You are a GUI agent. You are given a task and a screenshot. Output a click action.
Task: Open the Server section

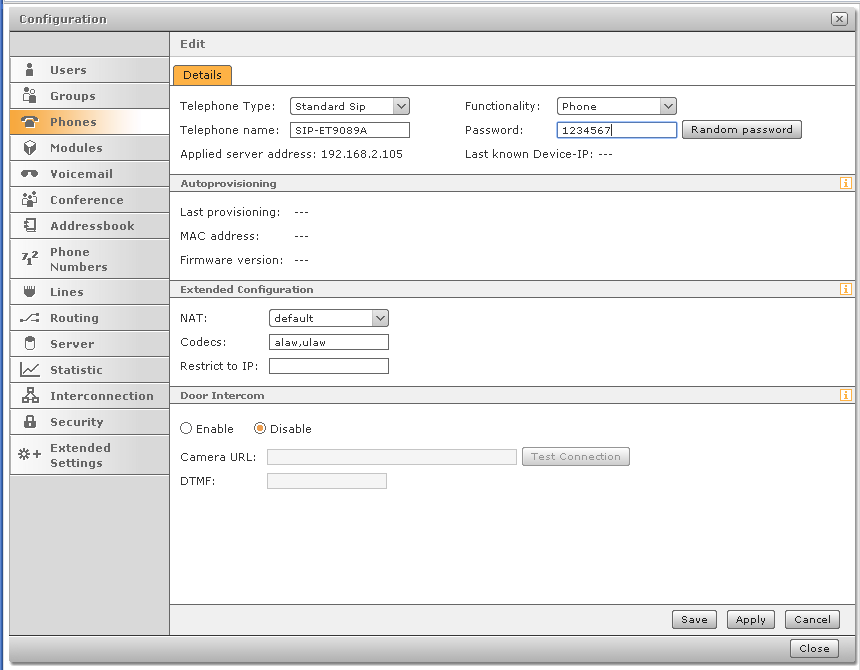(89, 344)
